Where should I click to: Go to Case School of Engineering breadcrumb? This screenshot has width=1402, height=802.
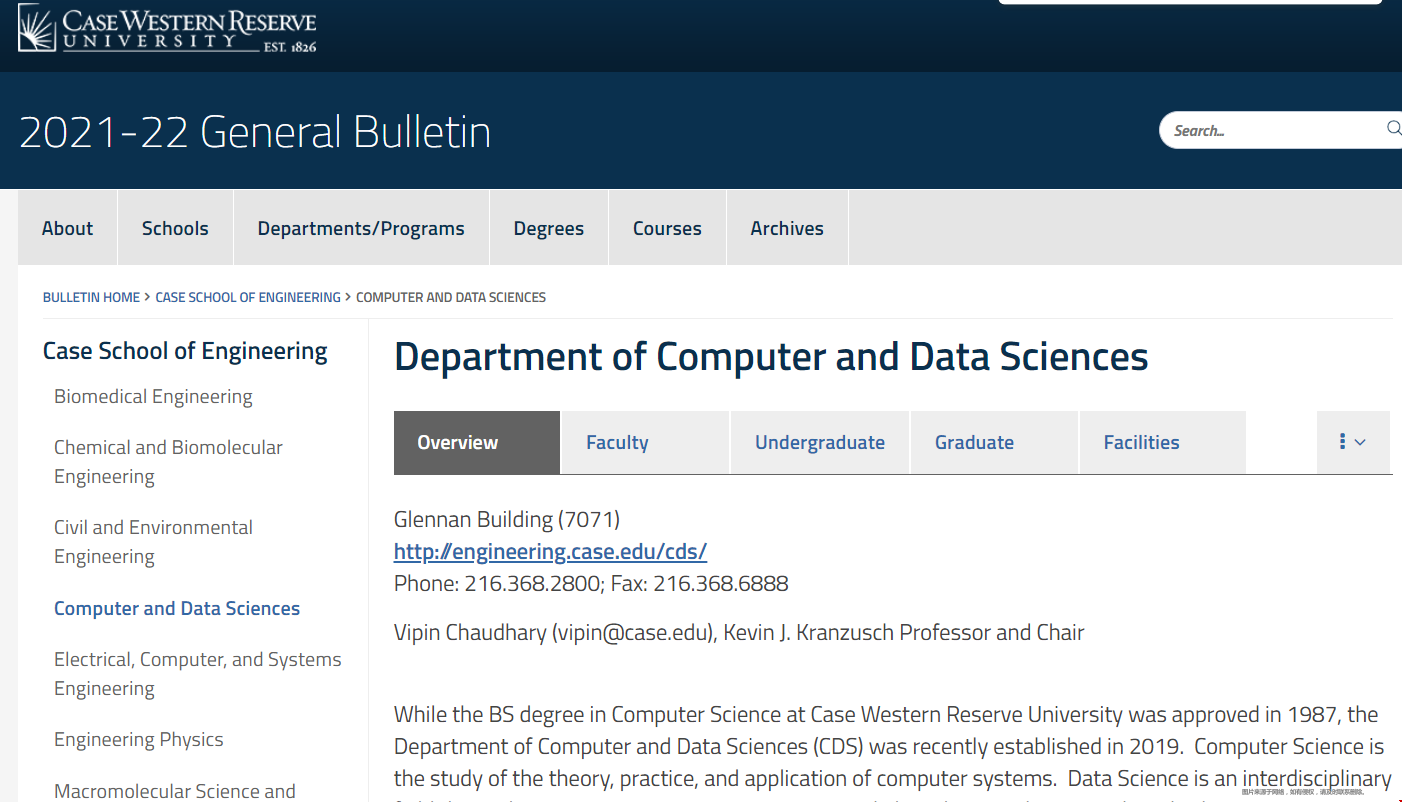coord(248,297)
